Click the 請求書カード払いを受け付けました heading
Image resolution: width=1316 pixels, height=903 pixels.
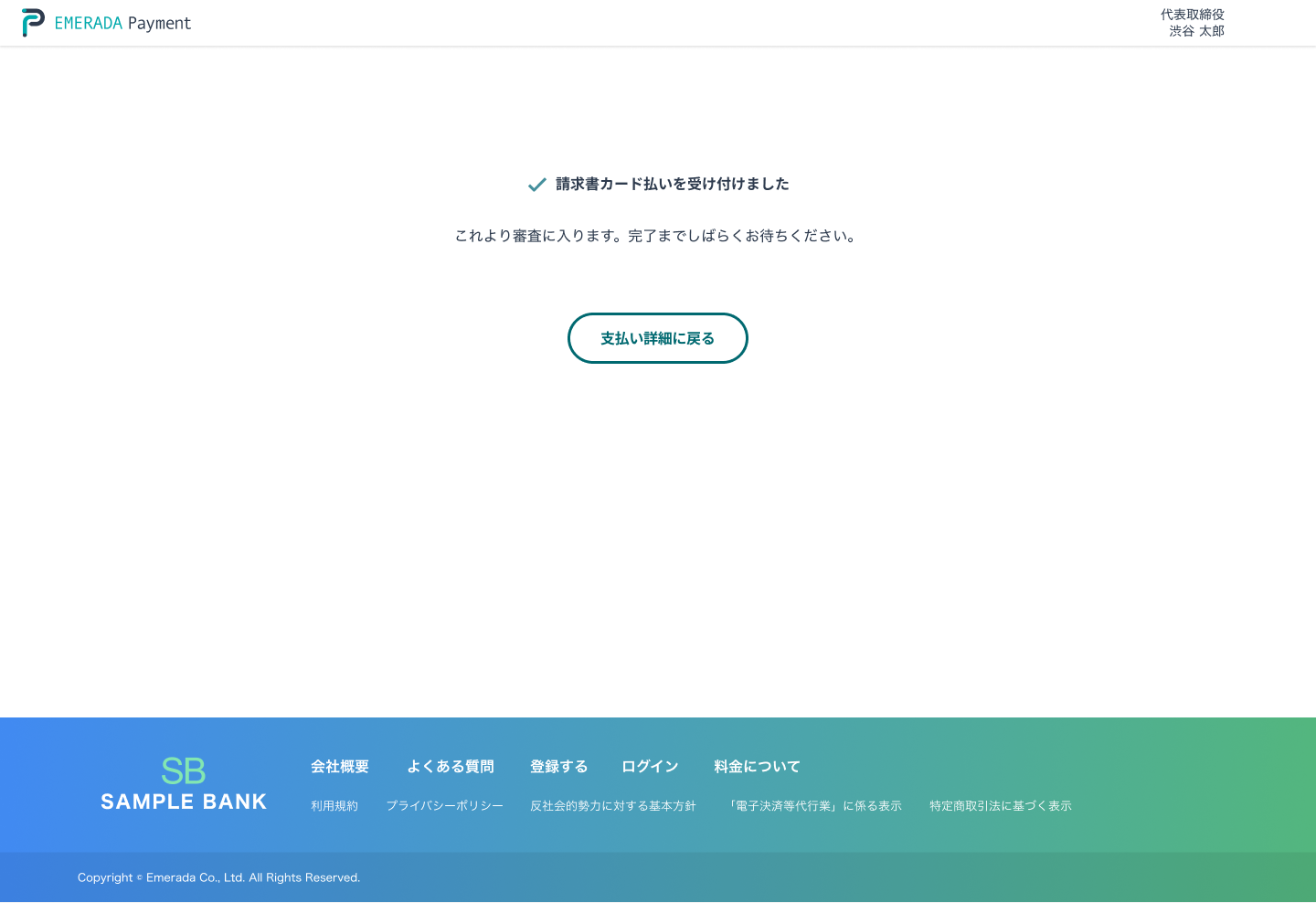[672, 184]
